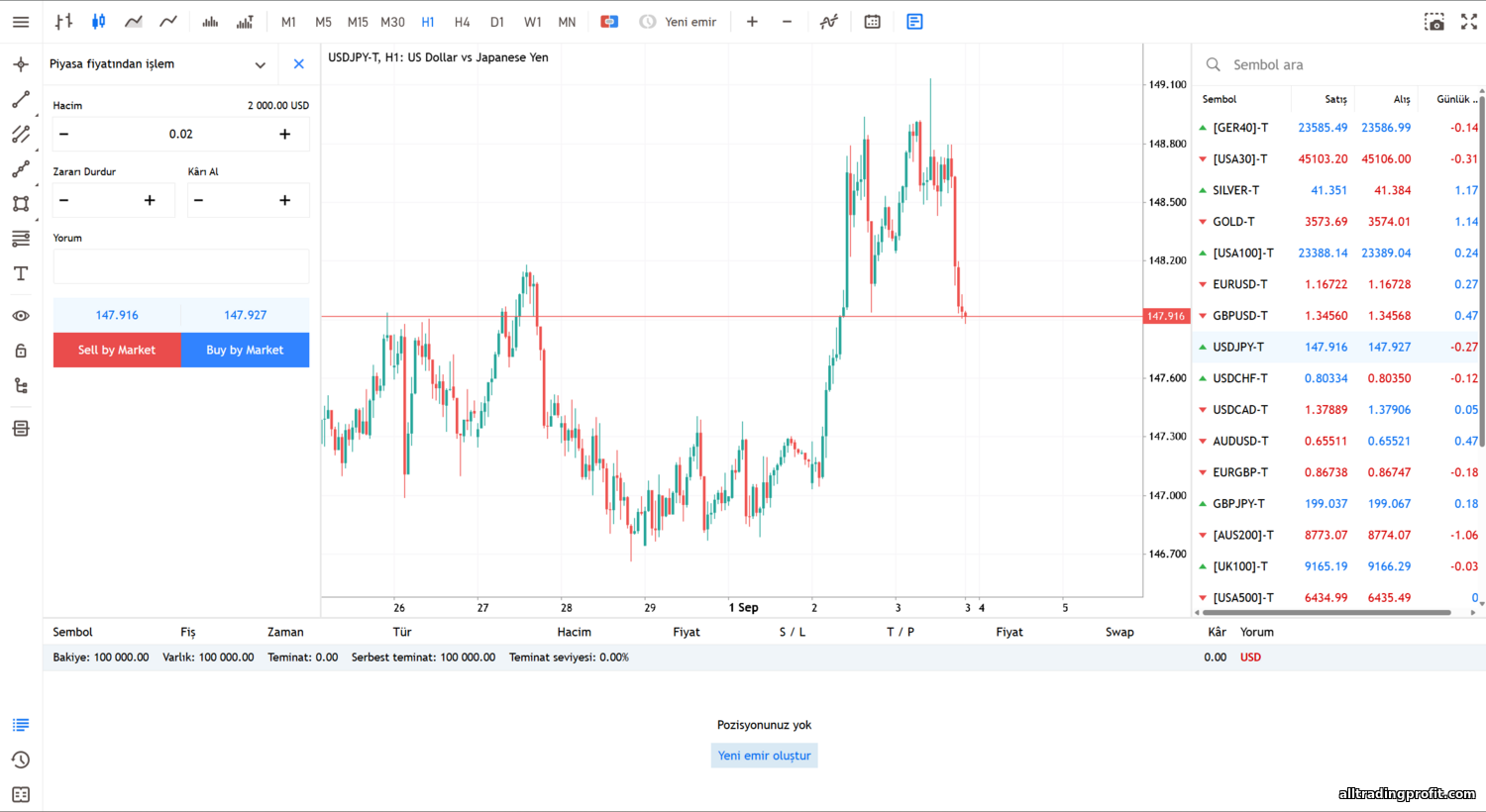The height and width of the screenshot is (812, 1486).
Task: Toggle the lock objects padlock icon
Action: pos(21,351)
